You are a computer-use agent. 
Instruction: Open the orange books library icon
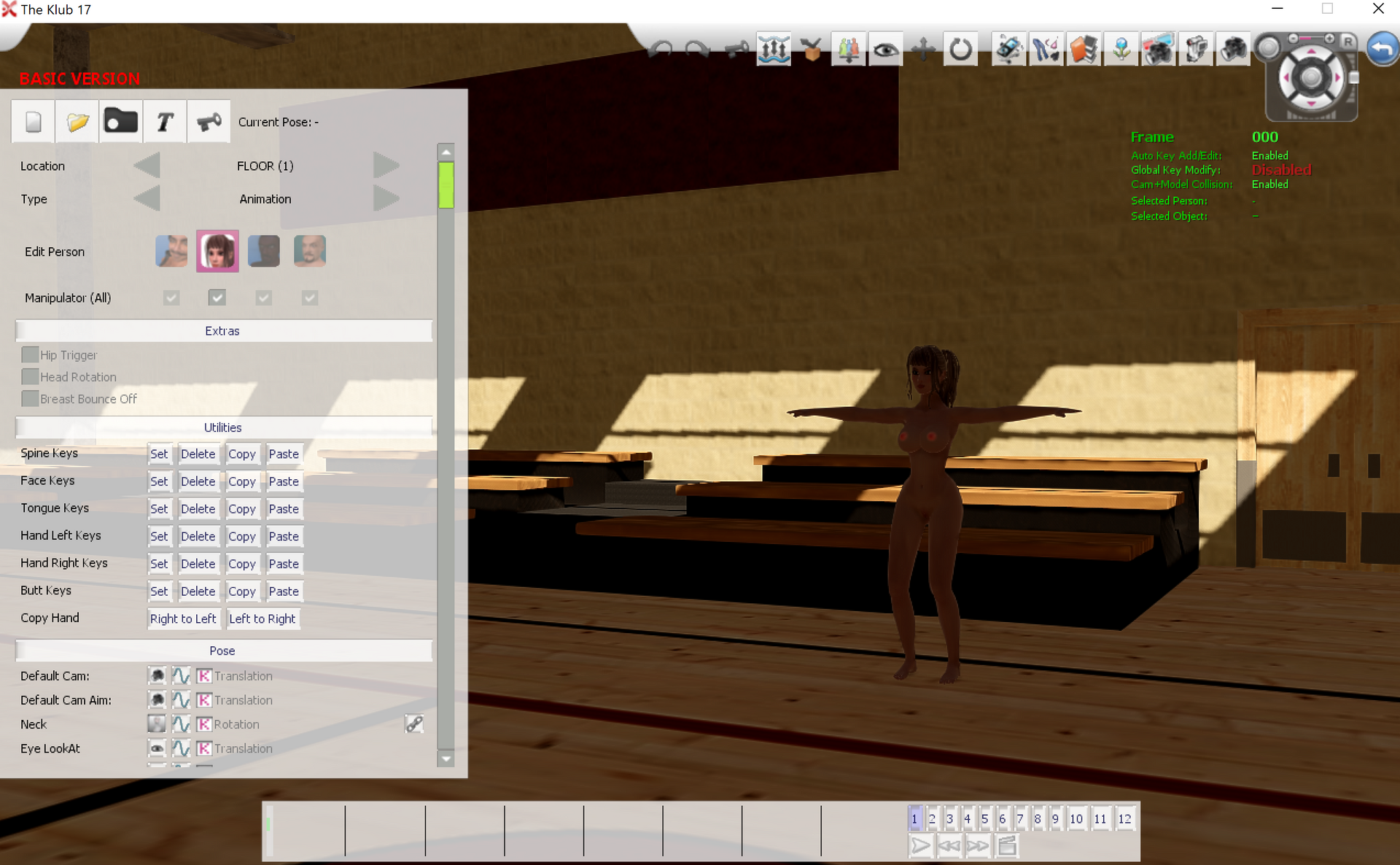1084,50
